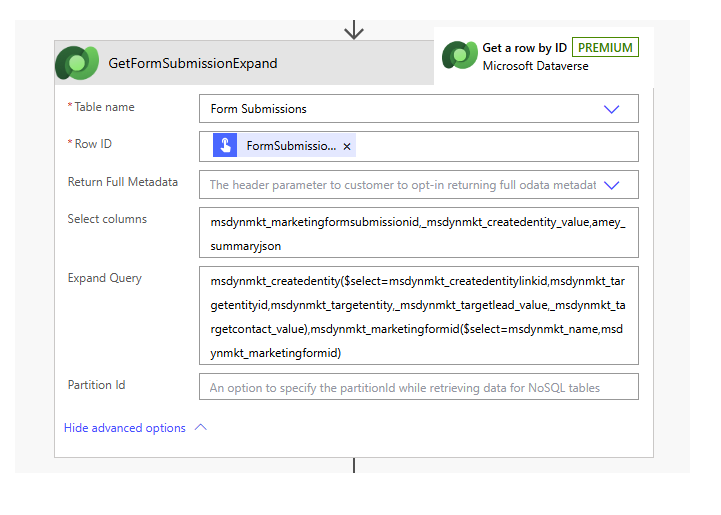Click the Get a row by ID label

click(x=524, y=48)
